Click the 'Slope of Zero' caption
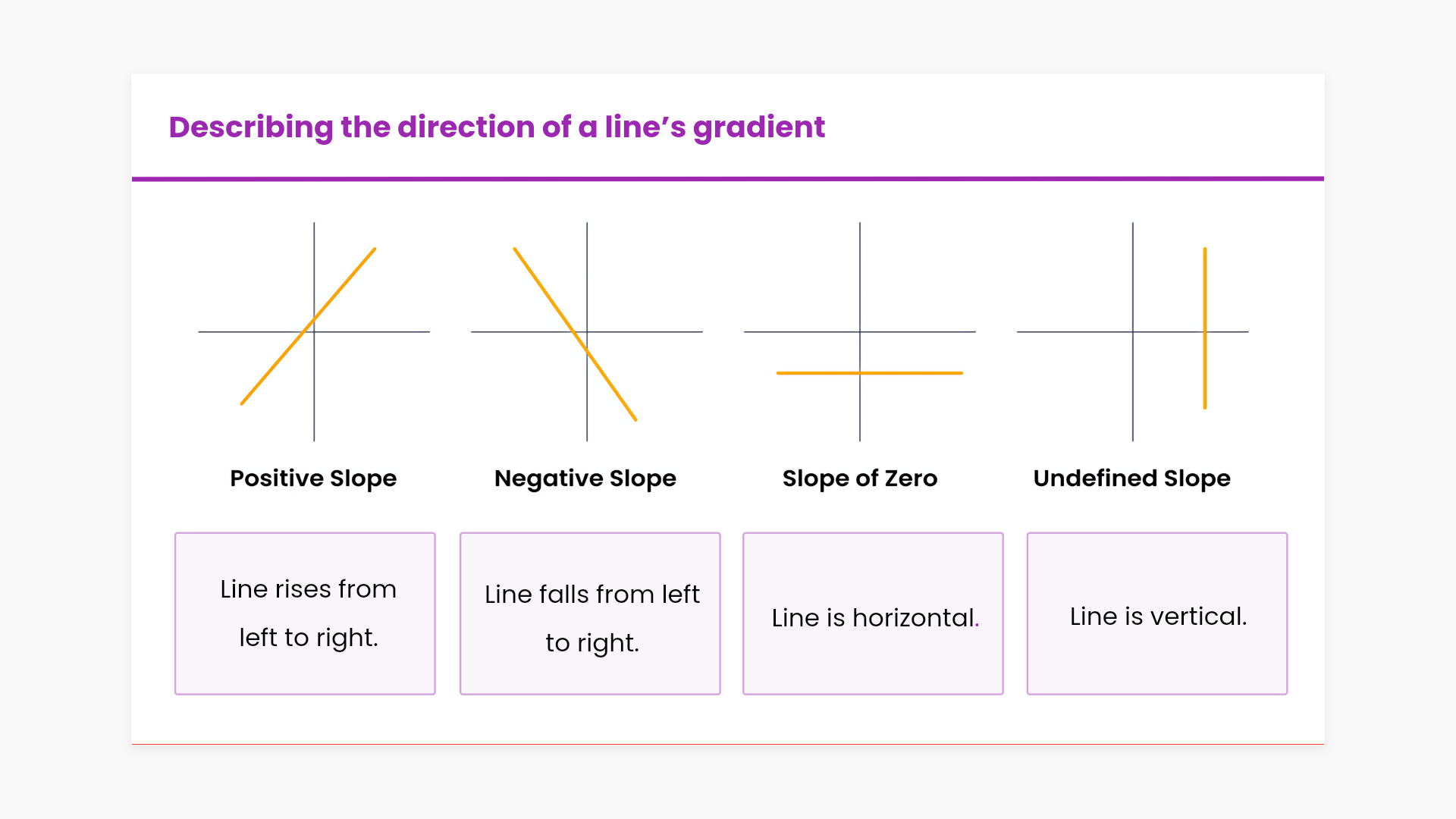 (860, 479)
